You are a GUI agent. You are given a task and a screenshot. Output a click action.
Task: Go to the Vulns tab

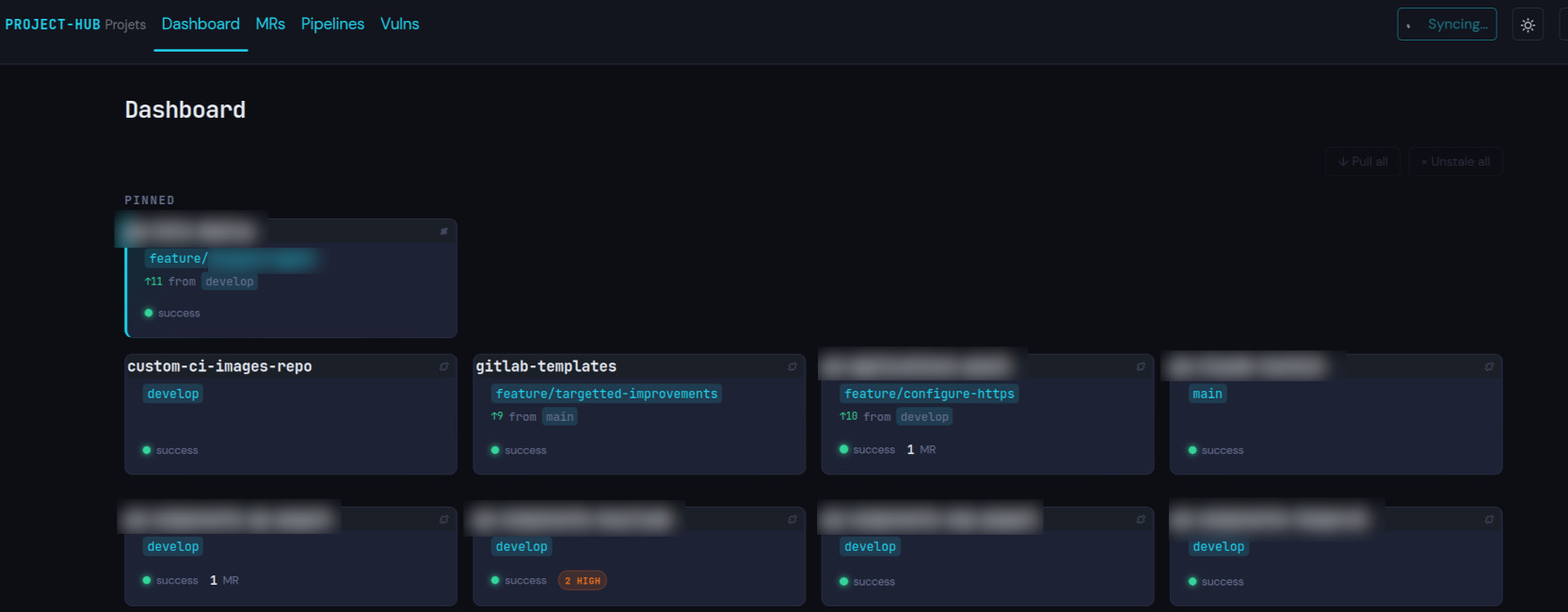(x=400, y=24)
